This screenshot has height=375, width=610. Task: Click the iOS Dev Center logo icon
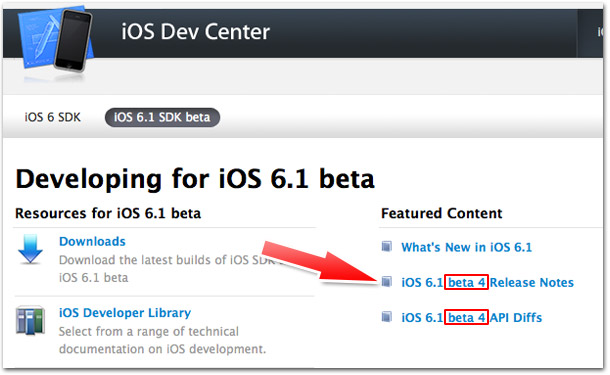(x=56, y=39)
